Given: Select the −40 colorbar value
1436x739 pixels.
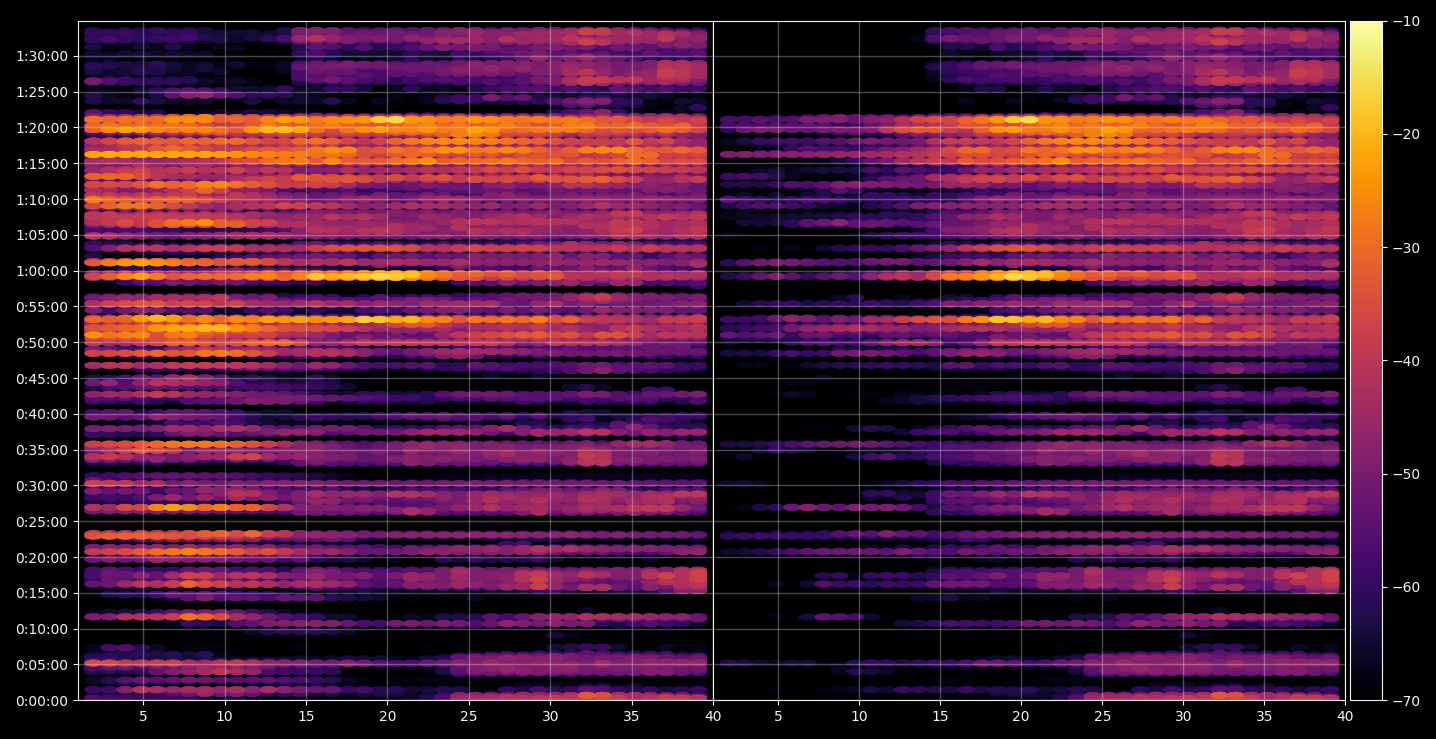Looking at the screenshot, I should pos(1406,361).
